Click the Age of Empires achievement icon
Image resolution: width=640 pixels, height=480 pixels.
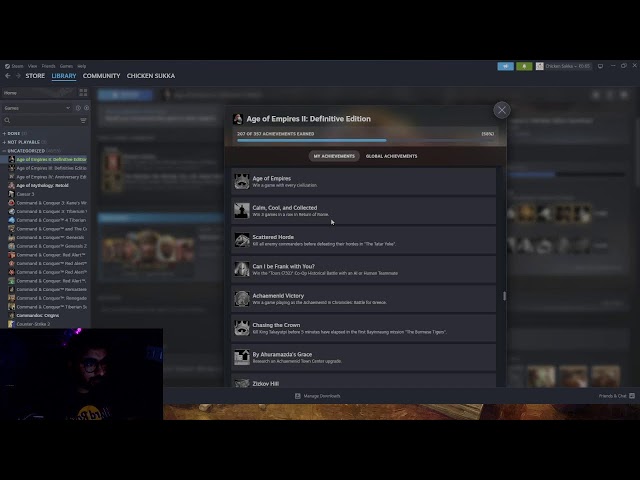(242, 181)
